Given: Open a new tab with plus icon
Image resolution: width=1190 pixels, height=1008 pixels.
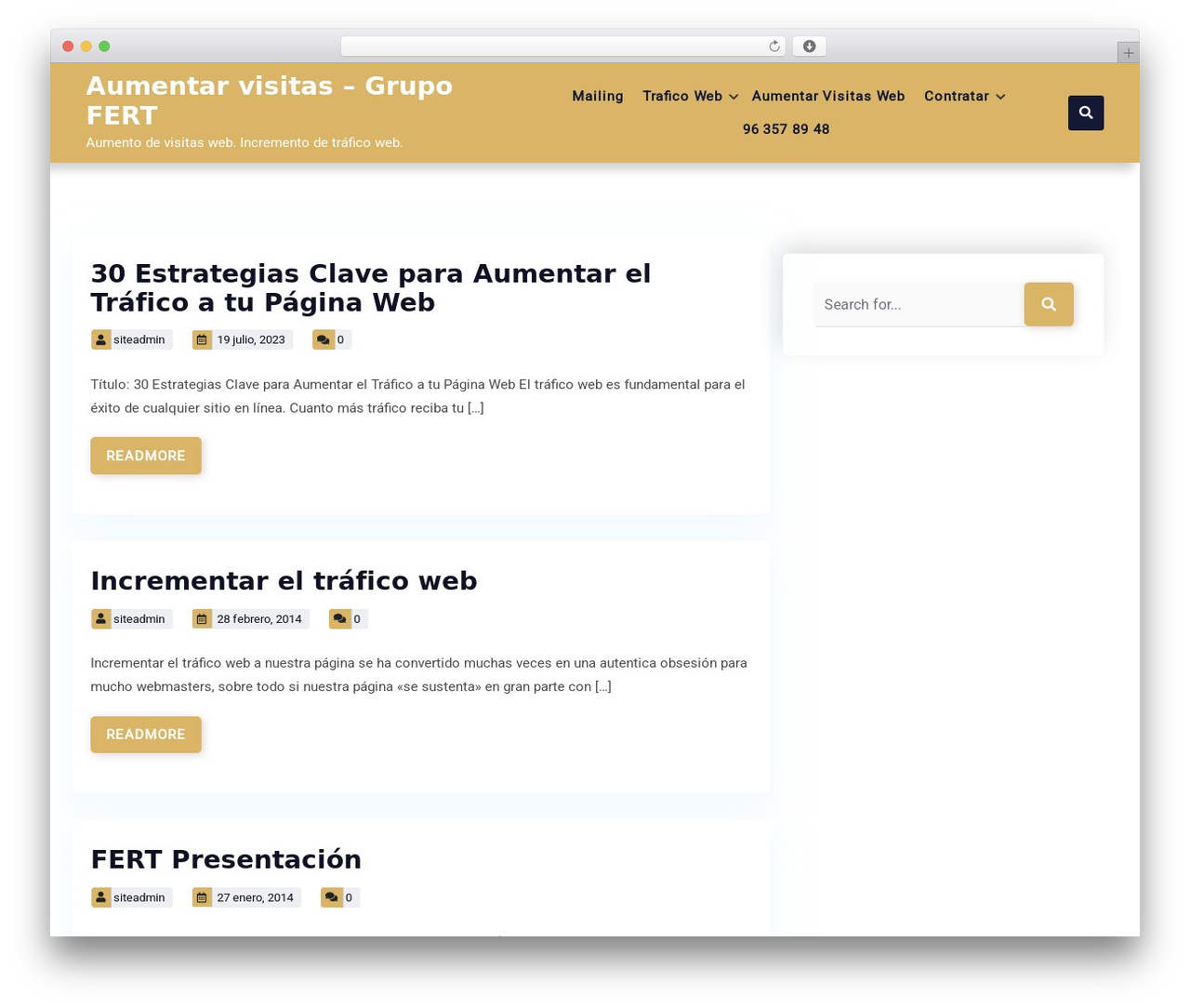Looking at the screenshot, I should 1129,53.
